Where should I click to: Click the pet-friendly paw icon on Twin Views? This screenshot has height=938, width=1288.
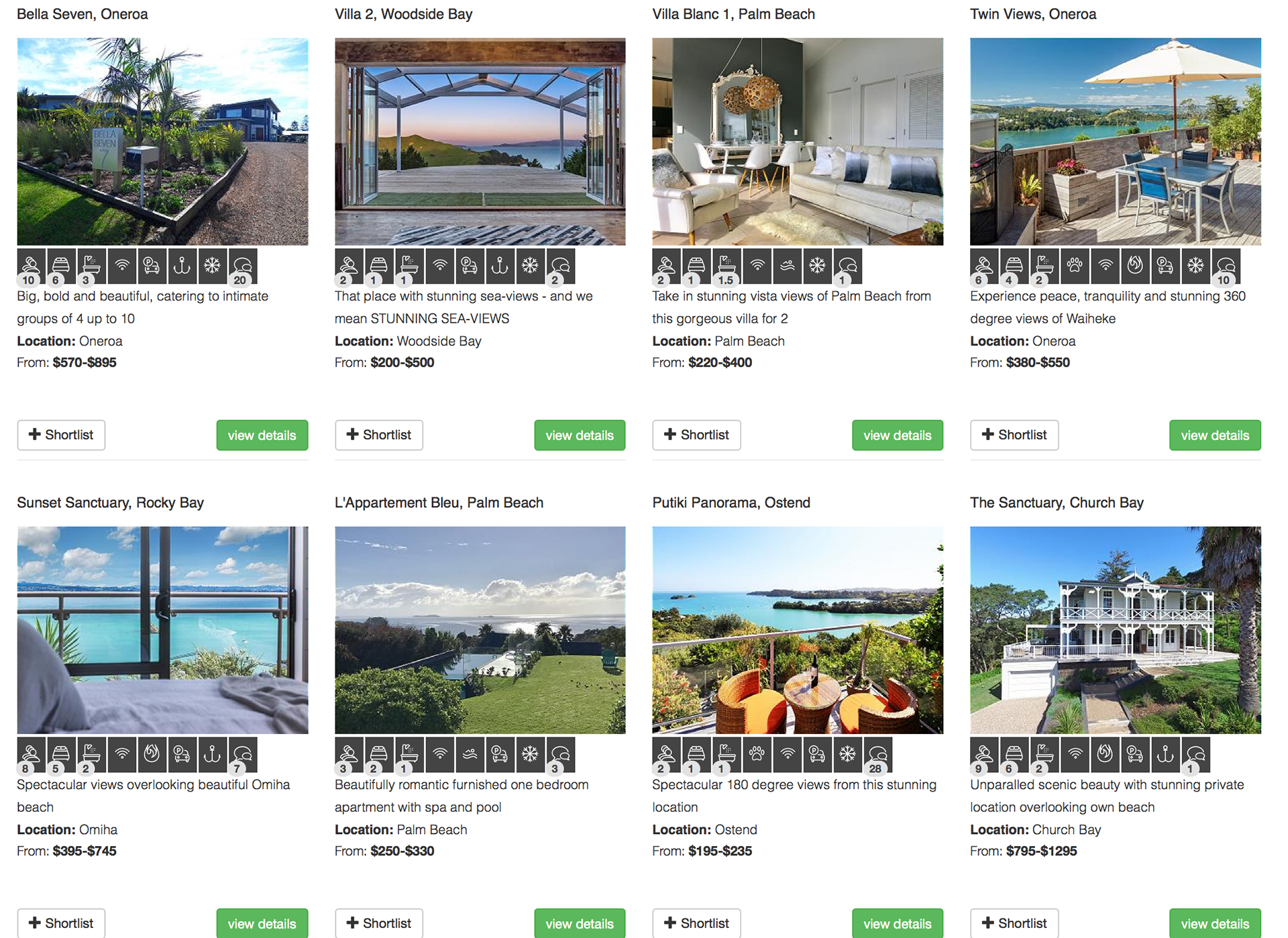pyautogui.click(x=1075, y=266)
